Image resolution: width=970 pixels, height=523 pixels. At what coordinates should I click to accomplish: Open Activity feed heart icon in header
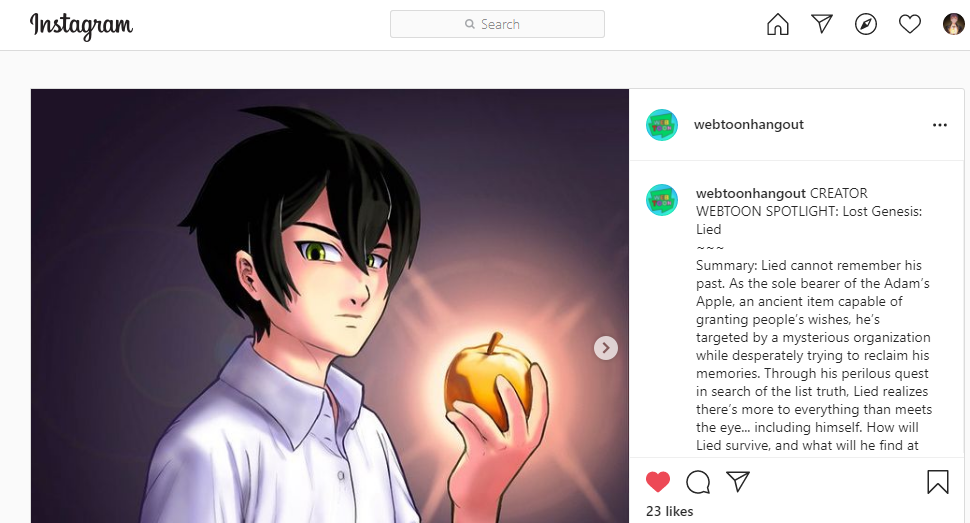click(x=909, y=24)
